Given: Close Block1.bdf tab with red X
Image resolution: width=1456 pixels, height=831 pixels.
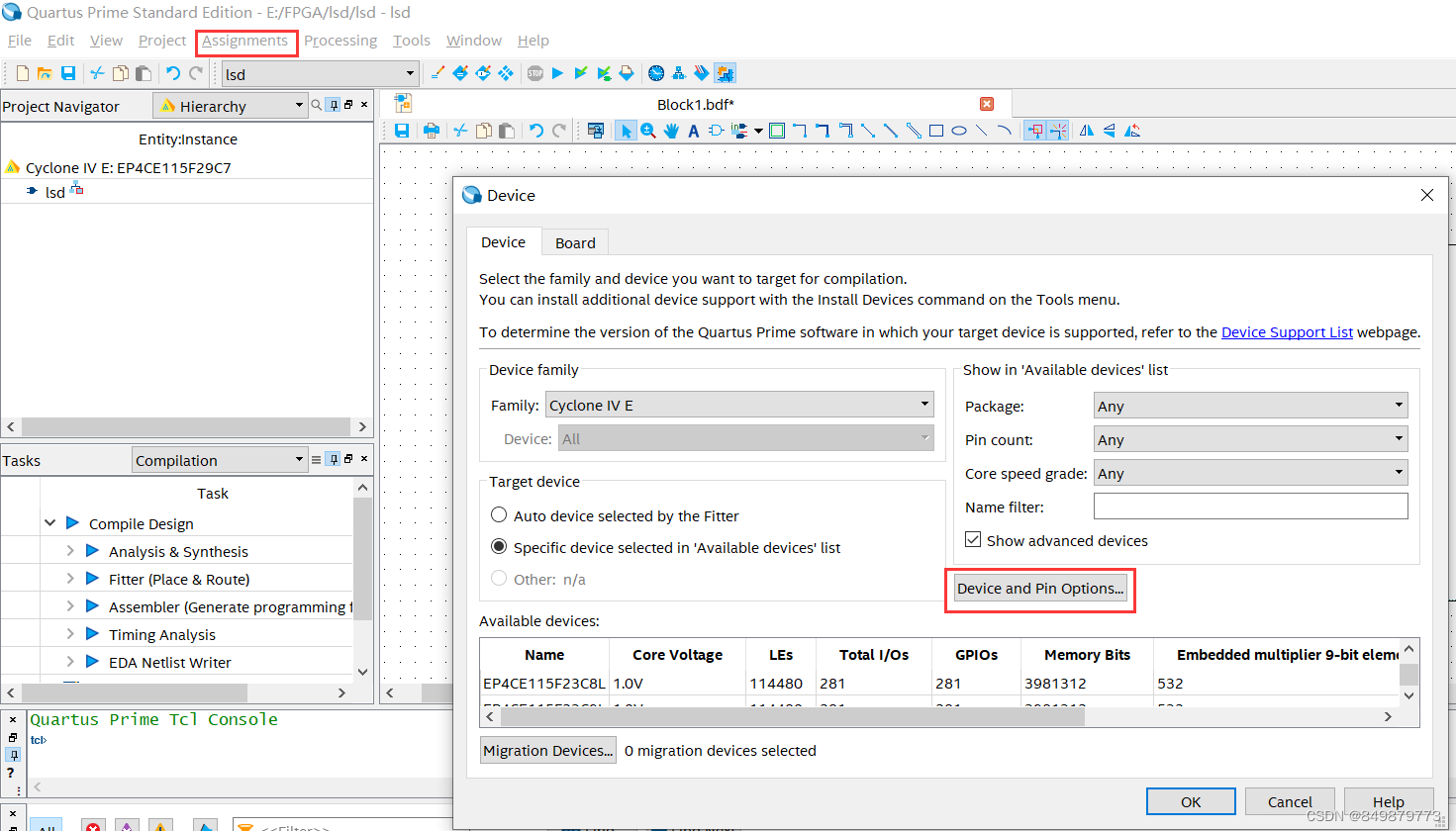Looking at the screenshot, I should coord(987,104).
